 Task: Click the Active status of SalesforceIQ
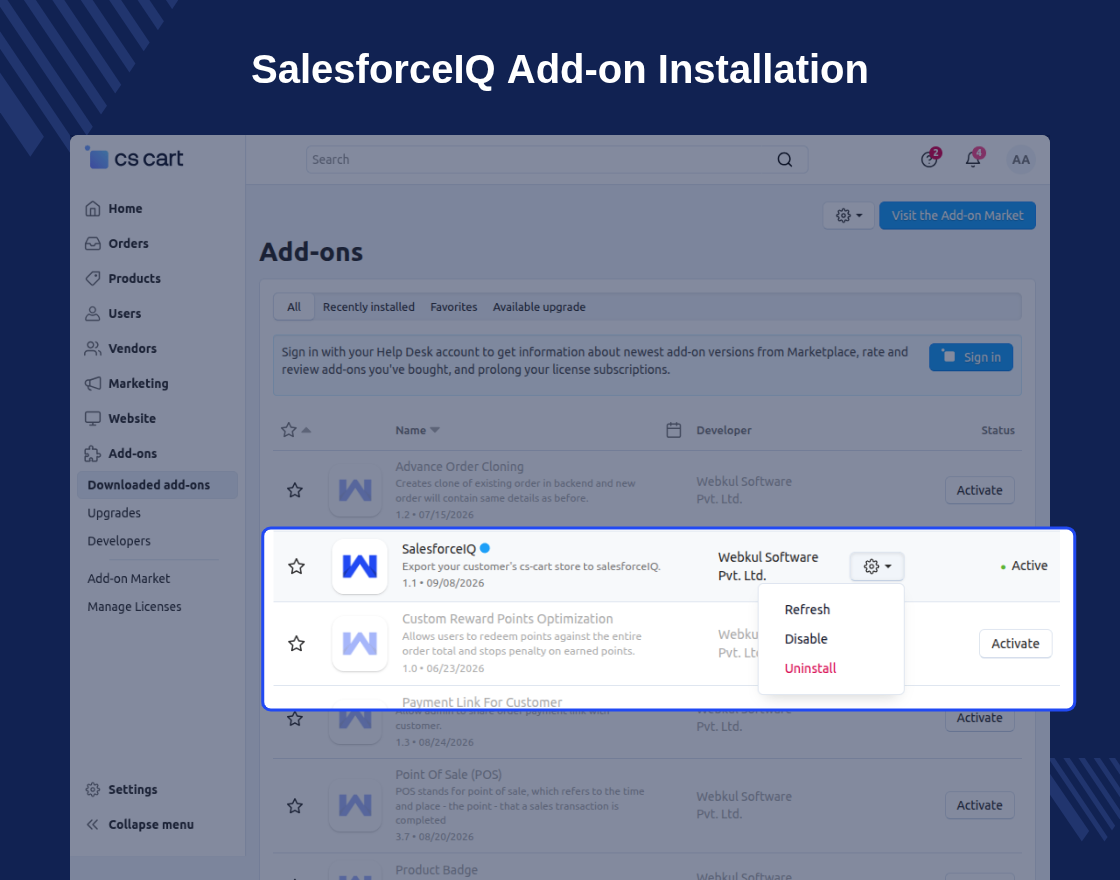[1024, 566]
